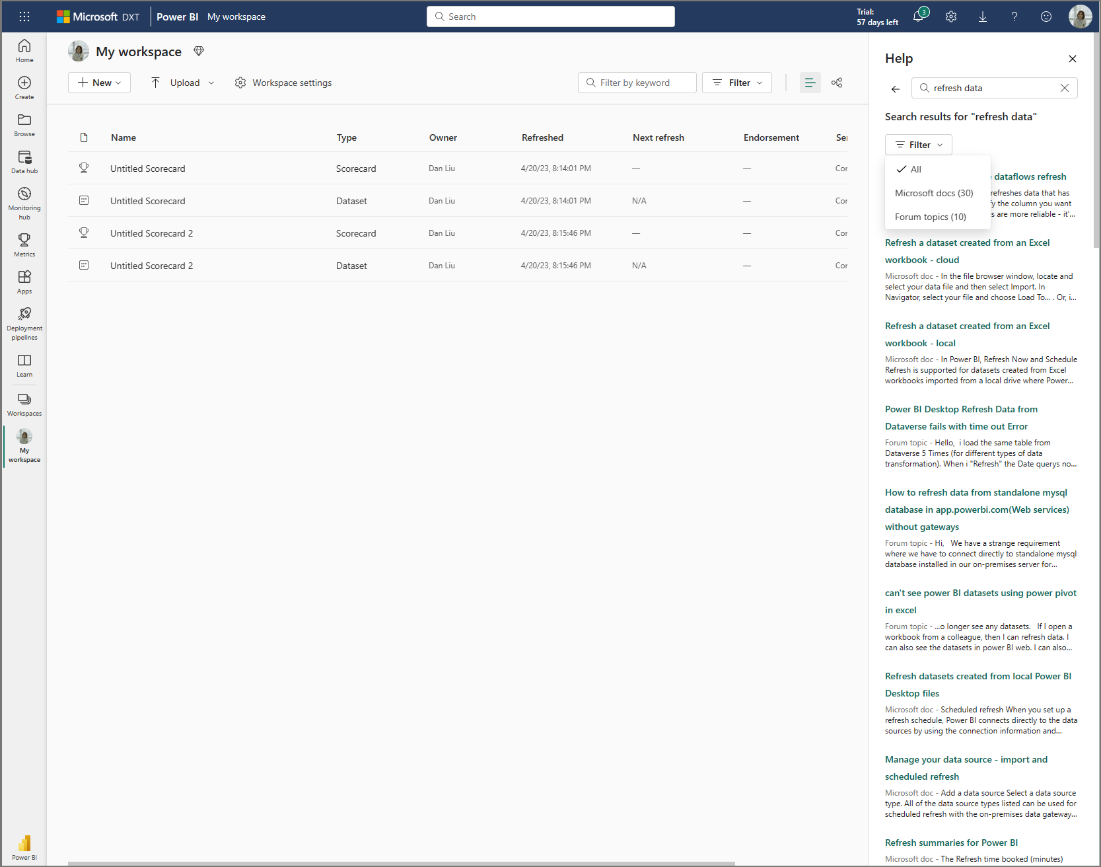
Task: Sort by the Name column header
Action: tap(123, 138)
